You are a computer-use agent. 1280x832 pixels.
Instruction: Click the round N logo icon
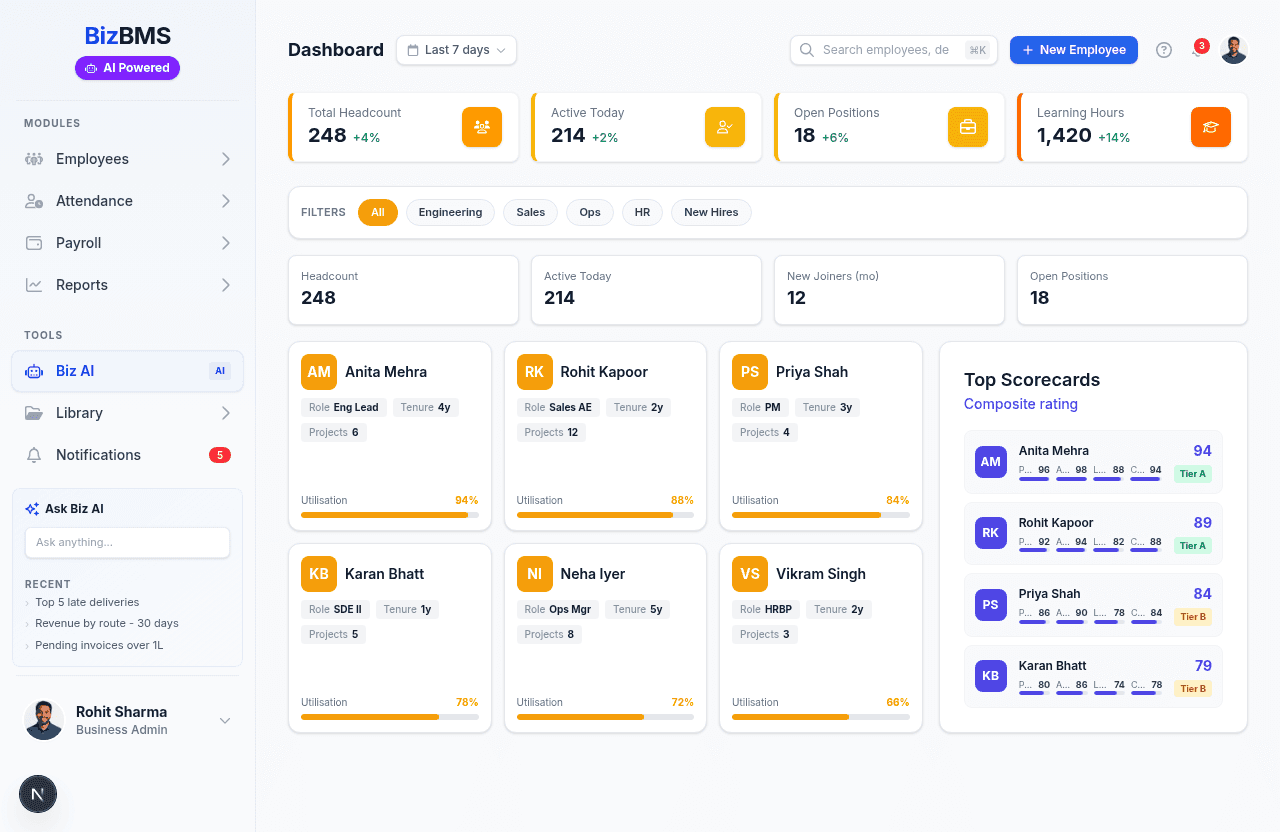click(38, 794)
